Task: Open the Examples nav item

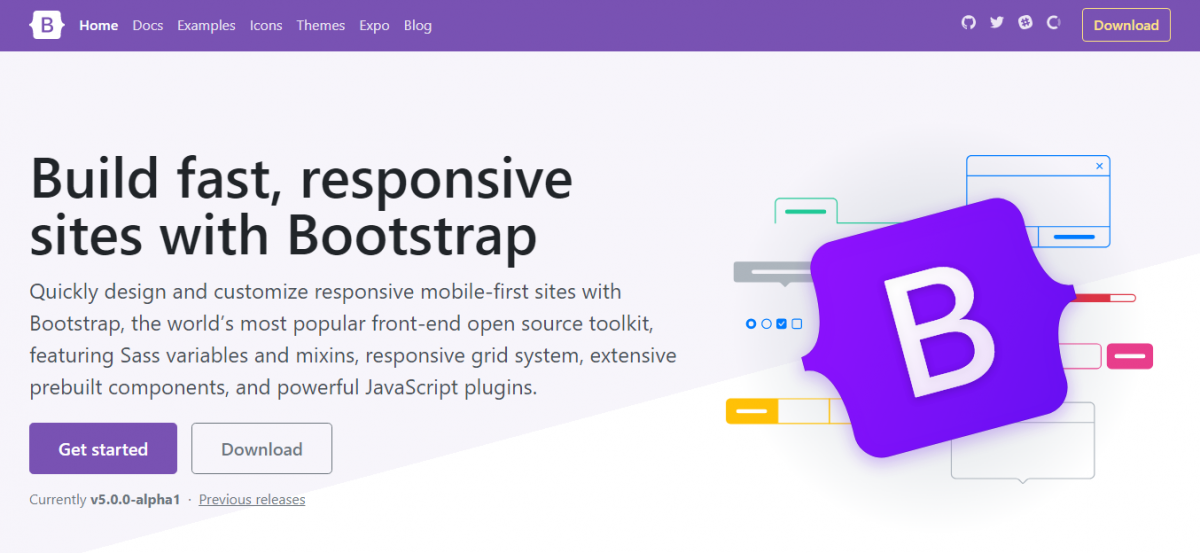Action: pyautogui.click(x=207, y=25)
